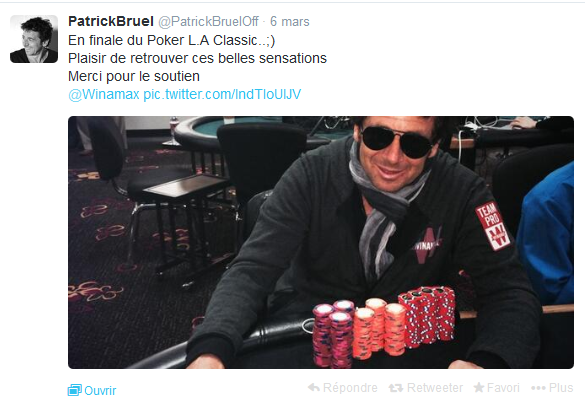Image resolution: width=585 pixels, height=408 pixels.
Task: Open the three-dots Plus icon
Action: 538,388
